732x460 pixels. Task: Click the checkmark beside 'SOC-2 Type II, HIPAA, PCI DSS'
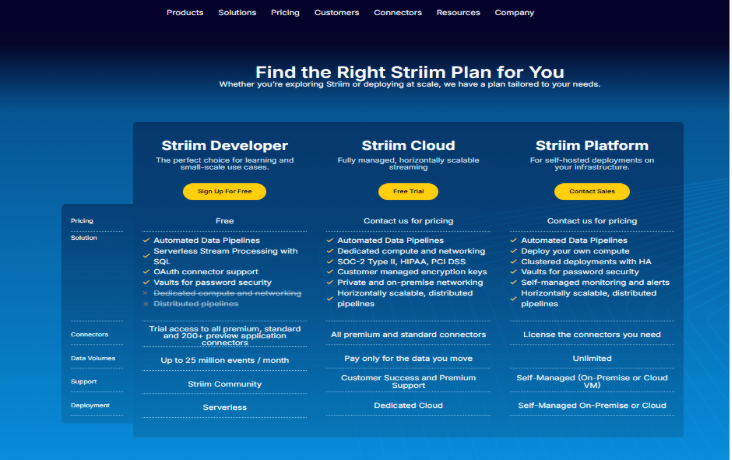330,262
